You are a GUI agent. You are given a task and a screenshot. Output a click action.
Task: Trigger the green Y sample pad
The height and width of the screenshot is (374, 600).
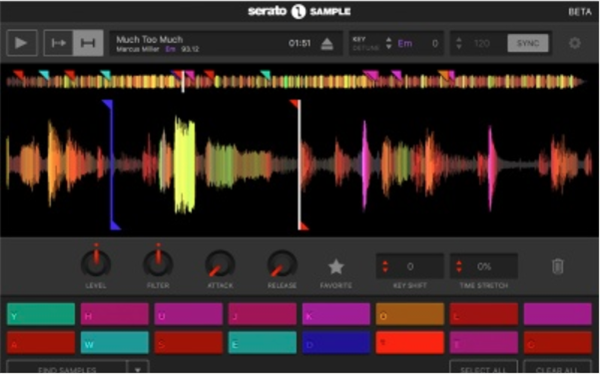[x=41, y=314]
